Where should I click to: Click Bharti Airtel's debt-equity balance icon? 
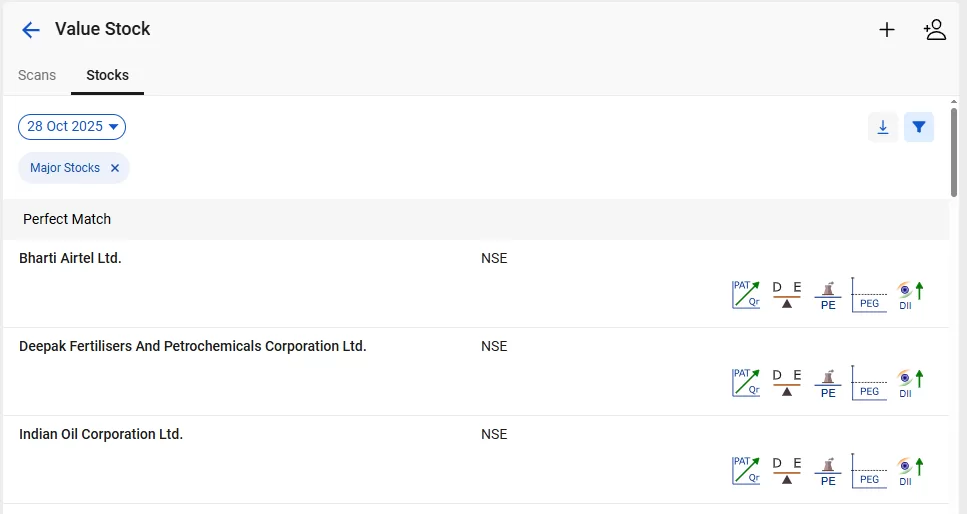pyautogui.click(x=787, y=295)
